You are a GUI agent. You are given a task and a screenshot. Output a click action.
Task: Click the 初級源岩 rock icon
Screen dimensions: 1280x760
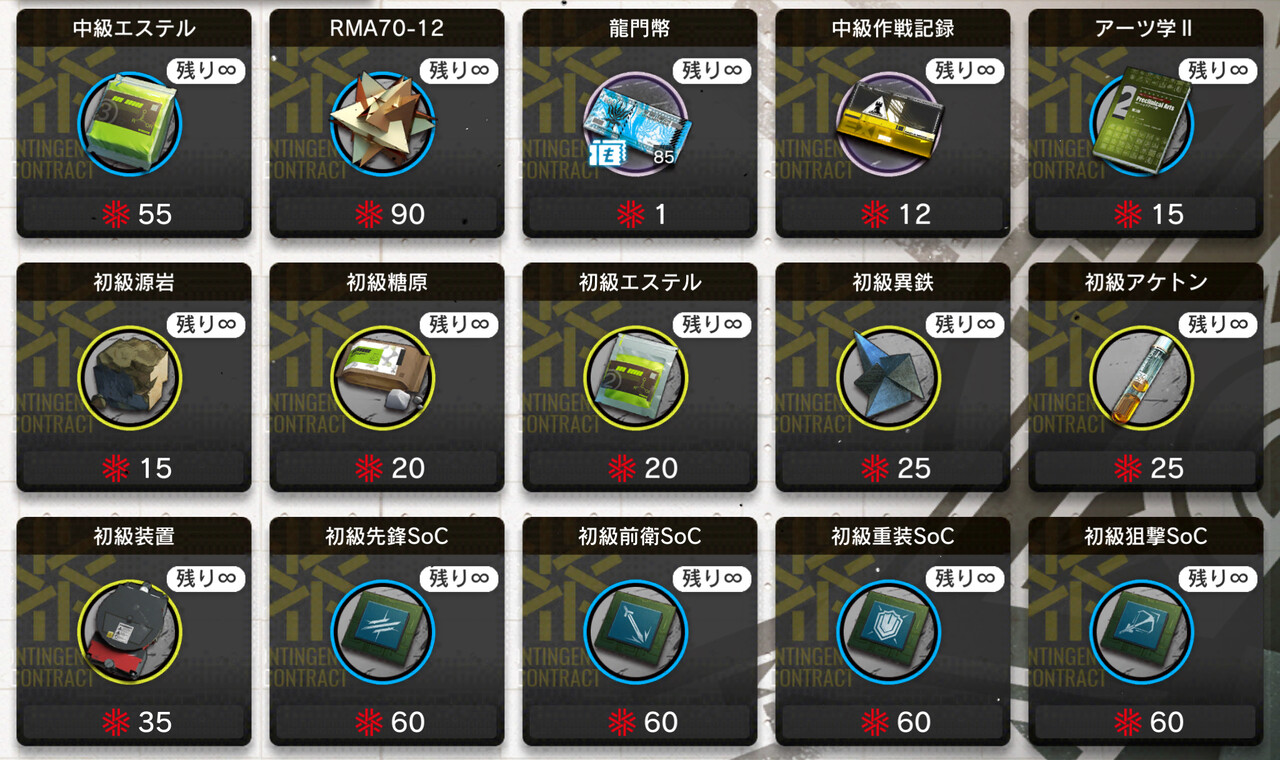(130, 379)
